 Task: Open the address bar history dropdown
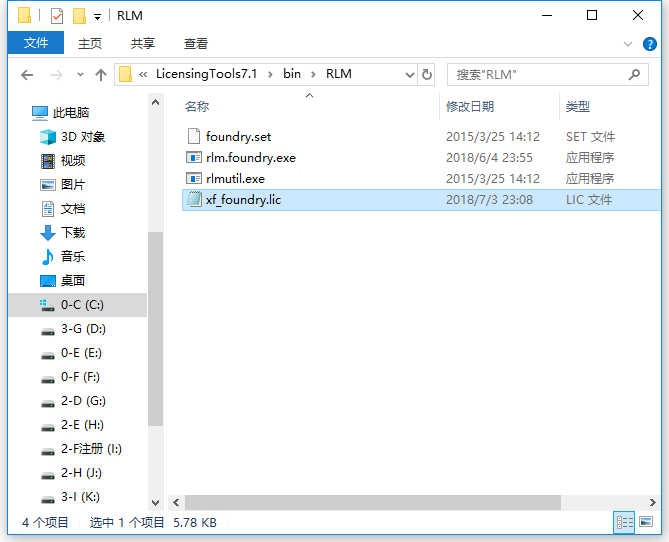pos(410,75)
